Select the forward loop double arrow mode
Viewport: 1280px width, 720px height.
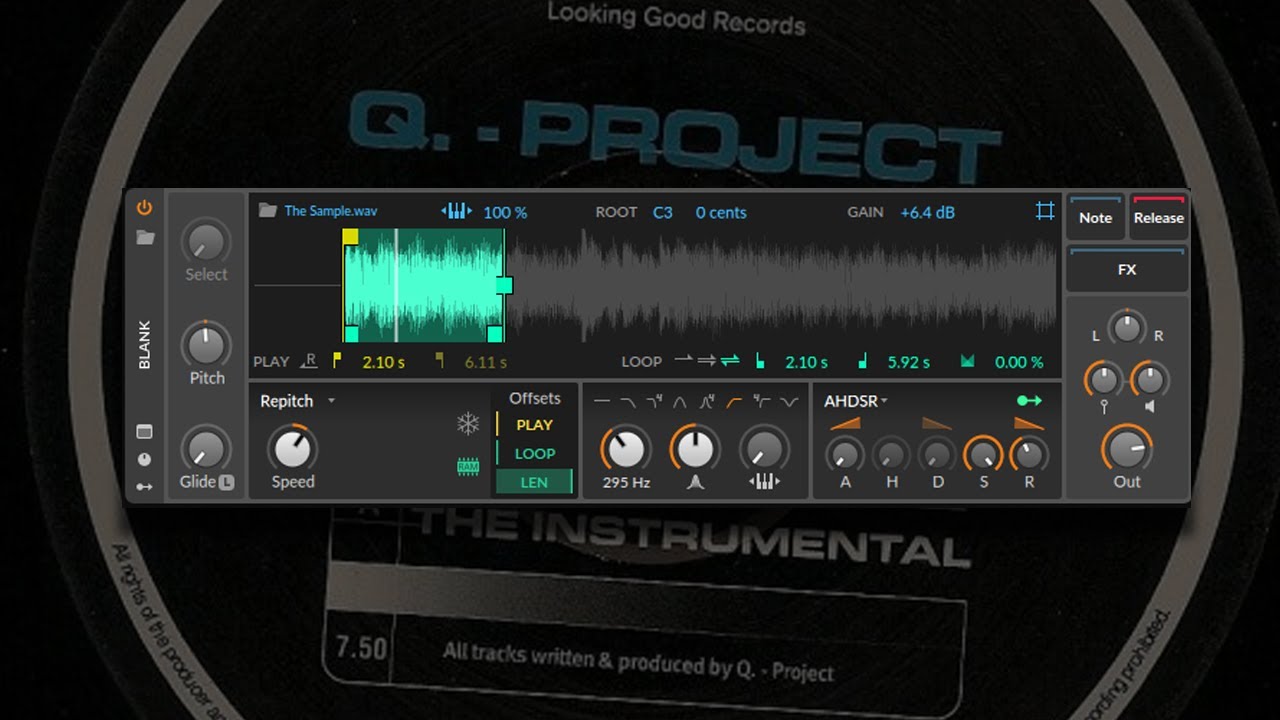point(707,361)
